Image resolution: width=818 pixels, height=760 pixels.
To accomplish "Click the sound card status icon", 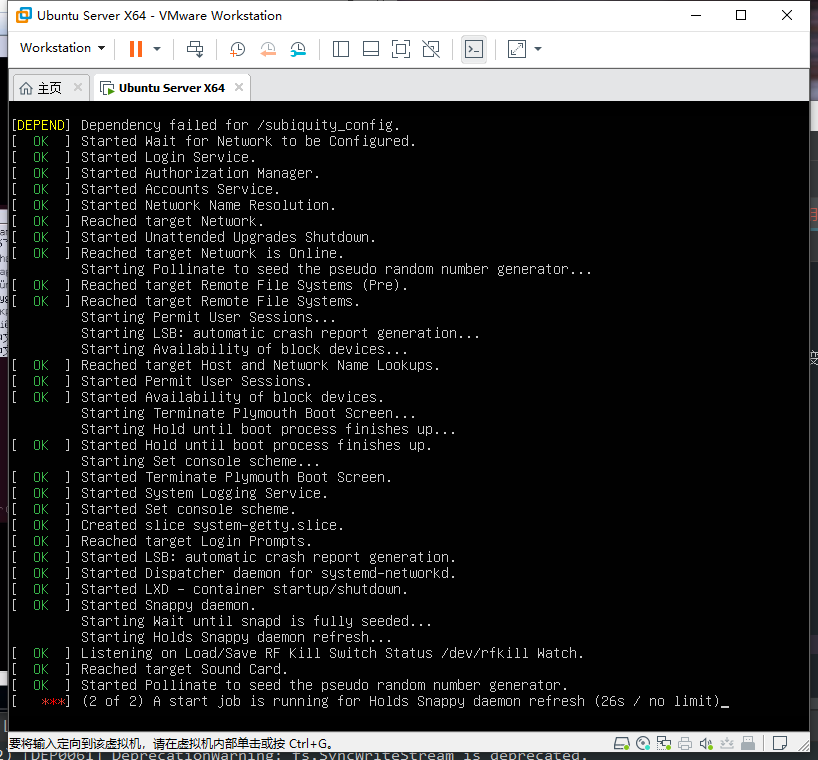I will click(706, 743).
